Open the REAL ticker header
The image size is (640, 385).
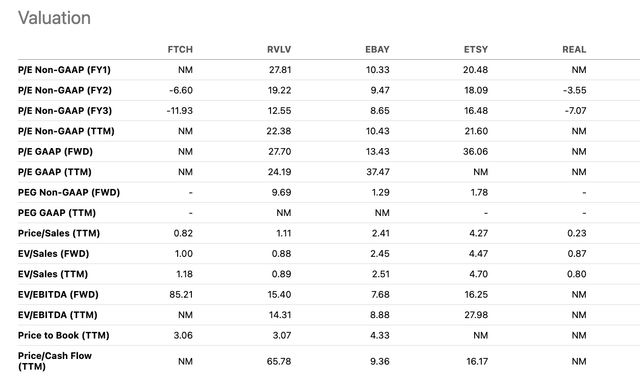[x=574, y=49]
